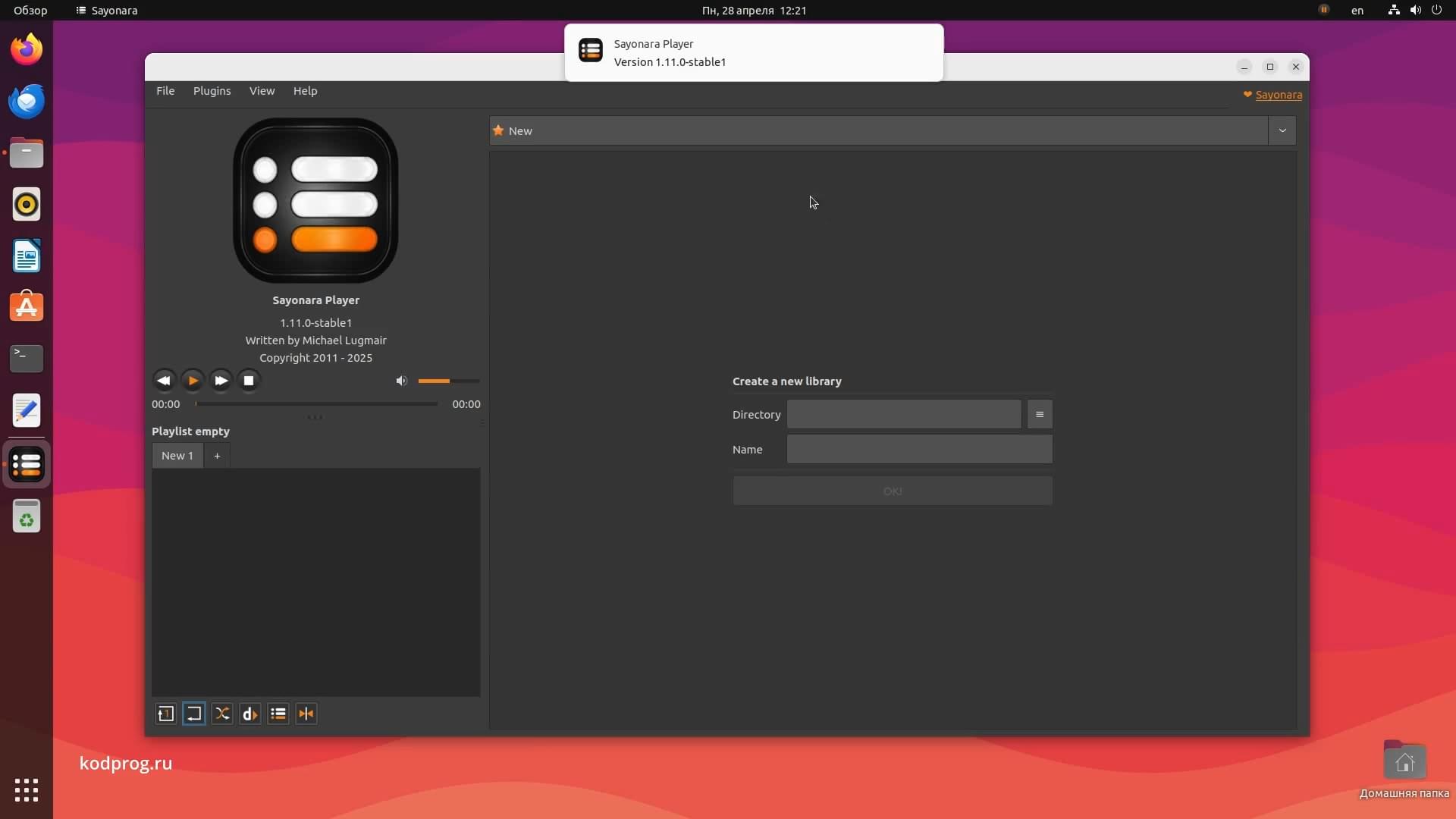Viewport: 1456px width, 819px height.
Task: Click the network status tray icon
Action: tap(1394, 11)
